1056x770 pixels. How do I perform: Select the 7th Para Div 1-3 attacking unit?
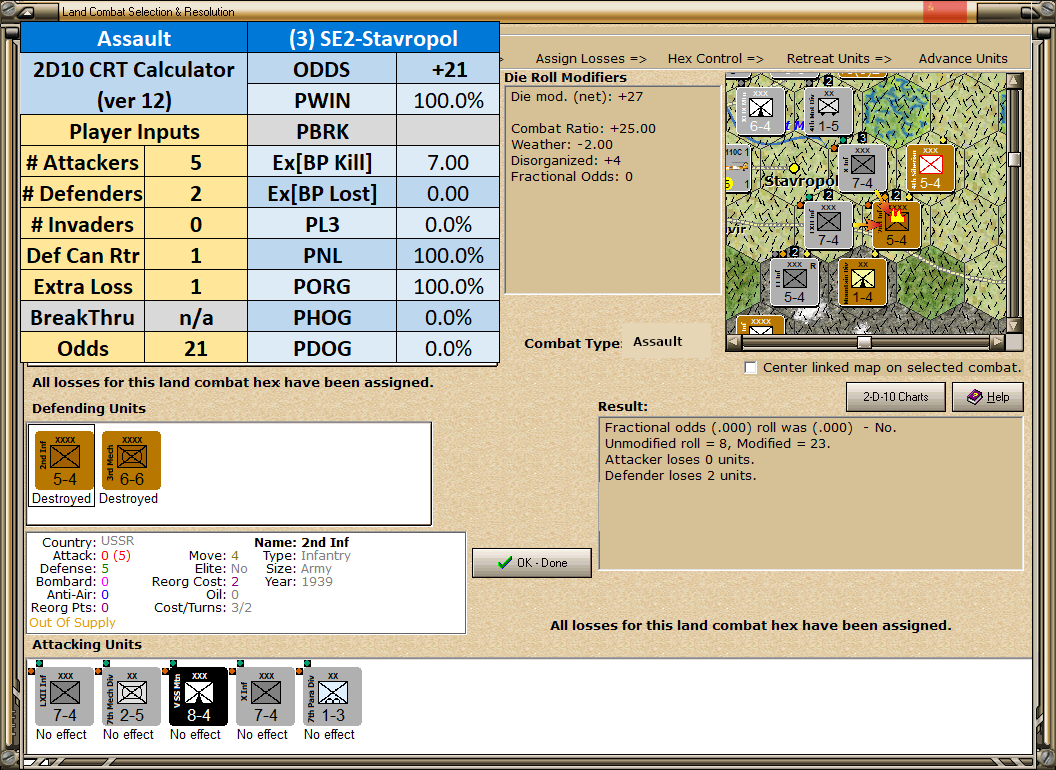click(x=333, y=697)
